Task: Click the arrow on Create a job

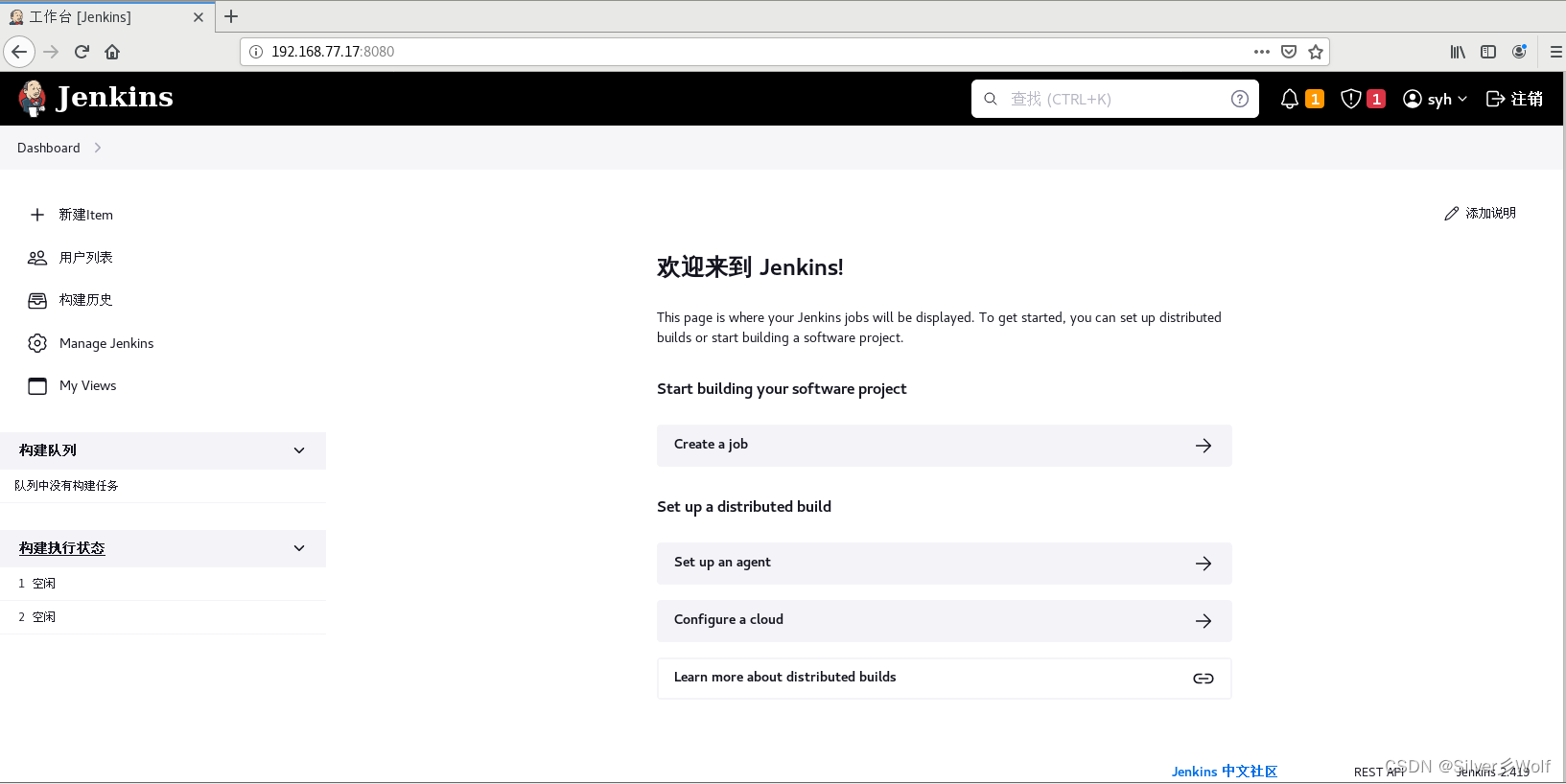Action: pos(1204,446)
